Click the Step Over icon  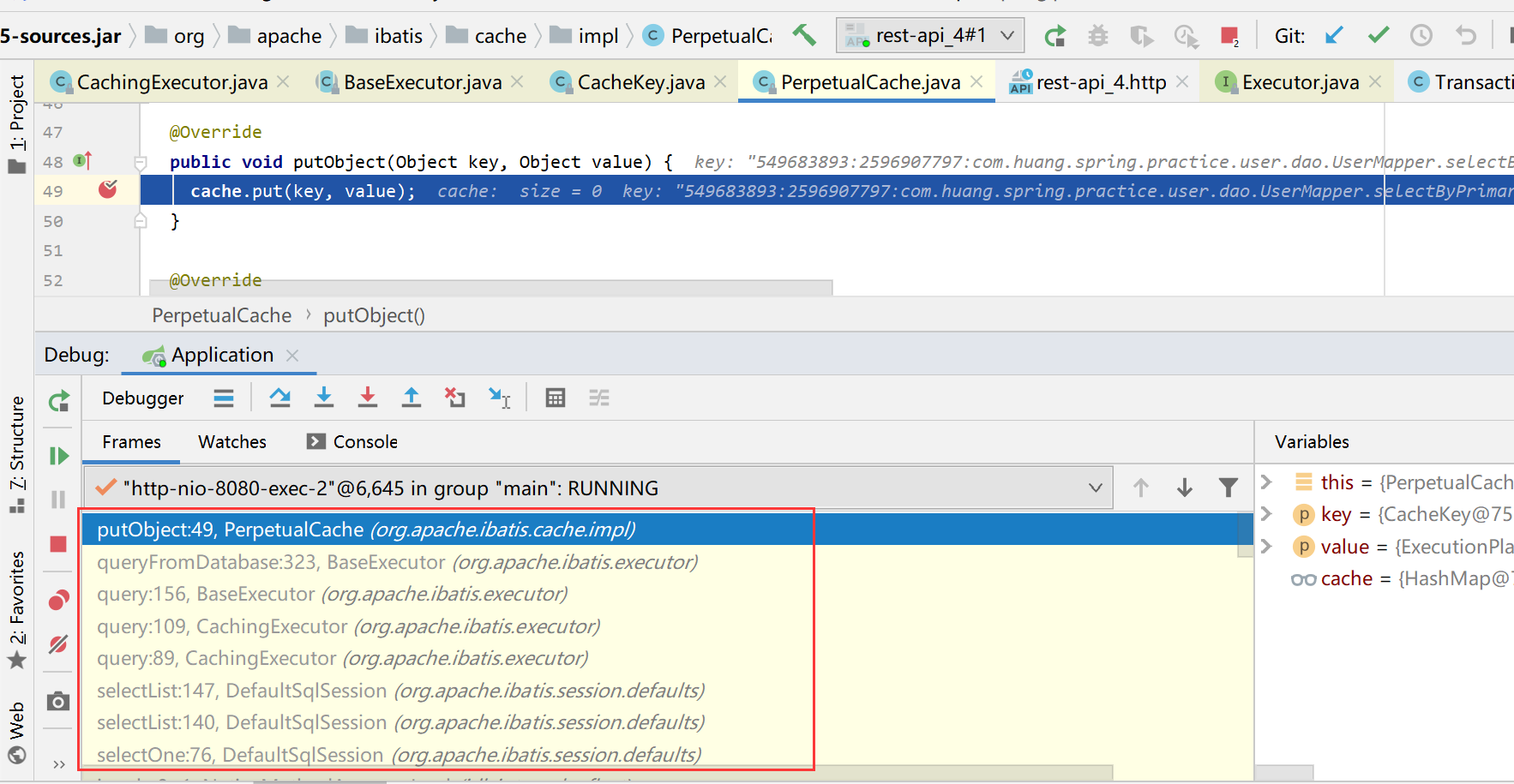coord(279,398)
